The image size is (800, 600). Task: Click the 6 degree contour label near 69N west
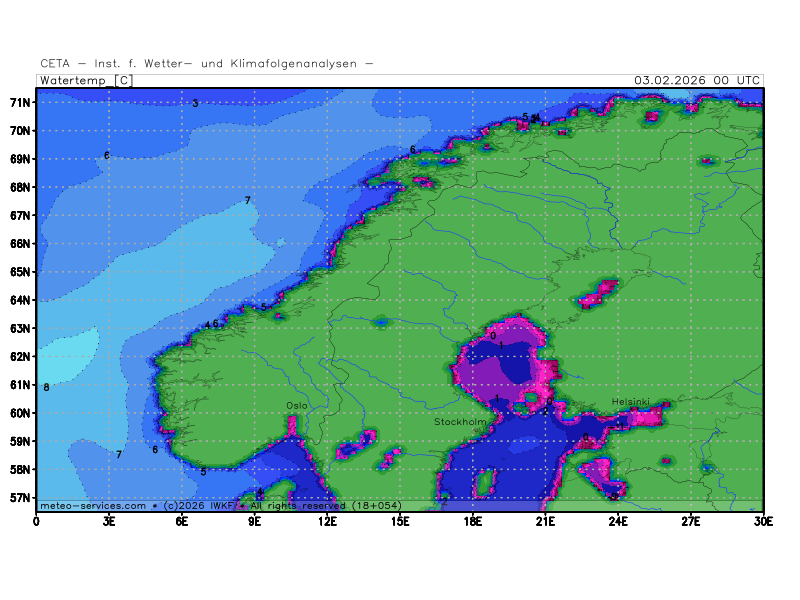(107, 156)
